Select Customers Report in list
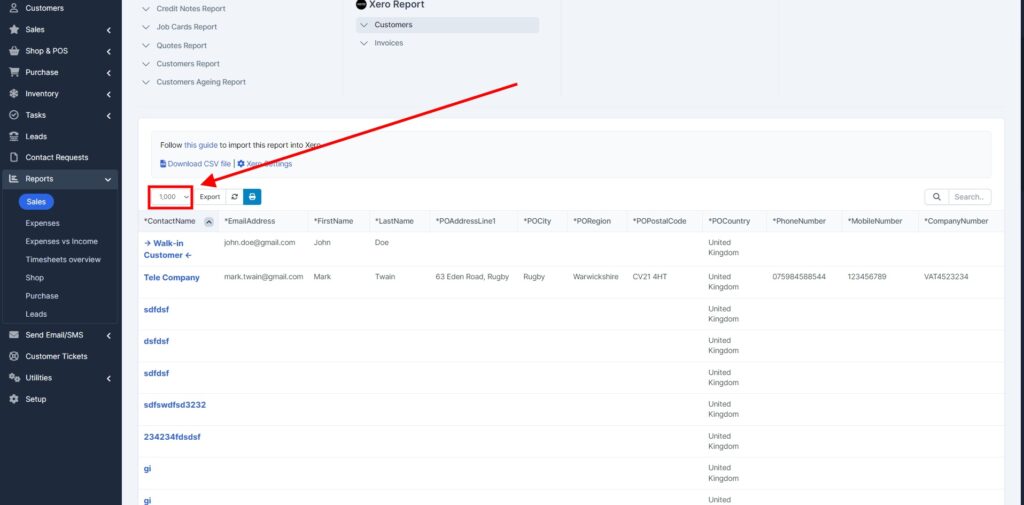 tap(188, 64)
